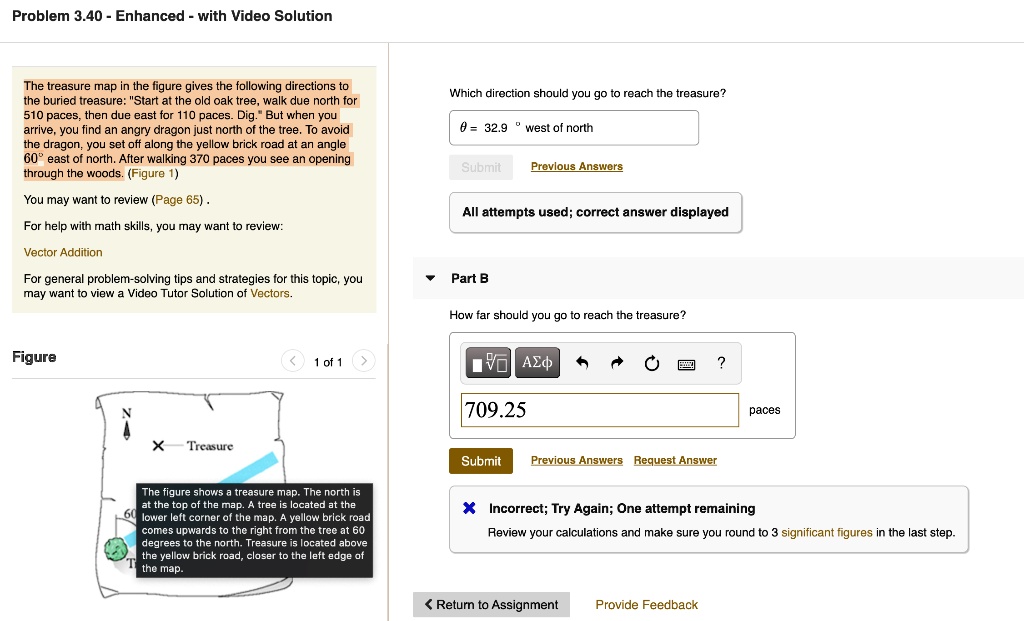The width and height of the screenshot is (1024, 621).
Task: Open the Greek symbols ΑΣΦ palette
Action: [x=537, y=362]
